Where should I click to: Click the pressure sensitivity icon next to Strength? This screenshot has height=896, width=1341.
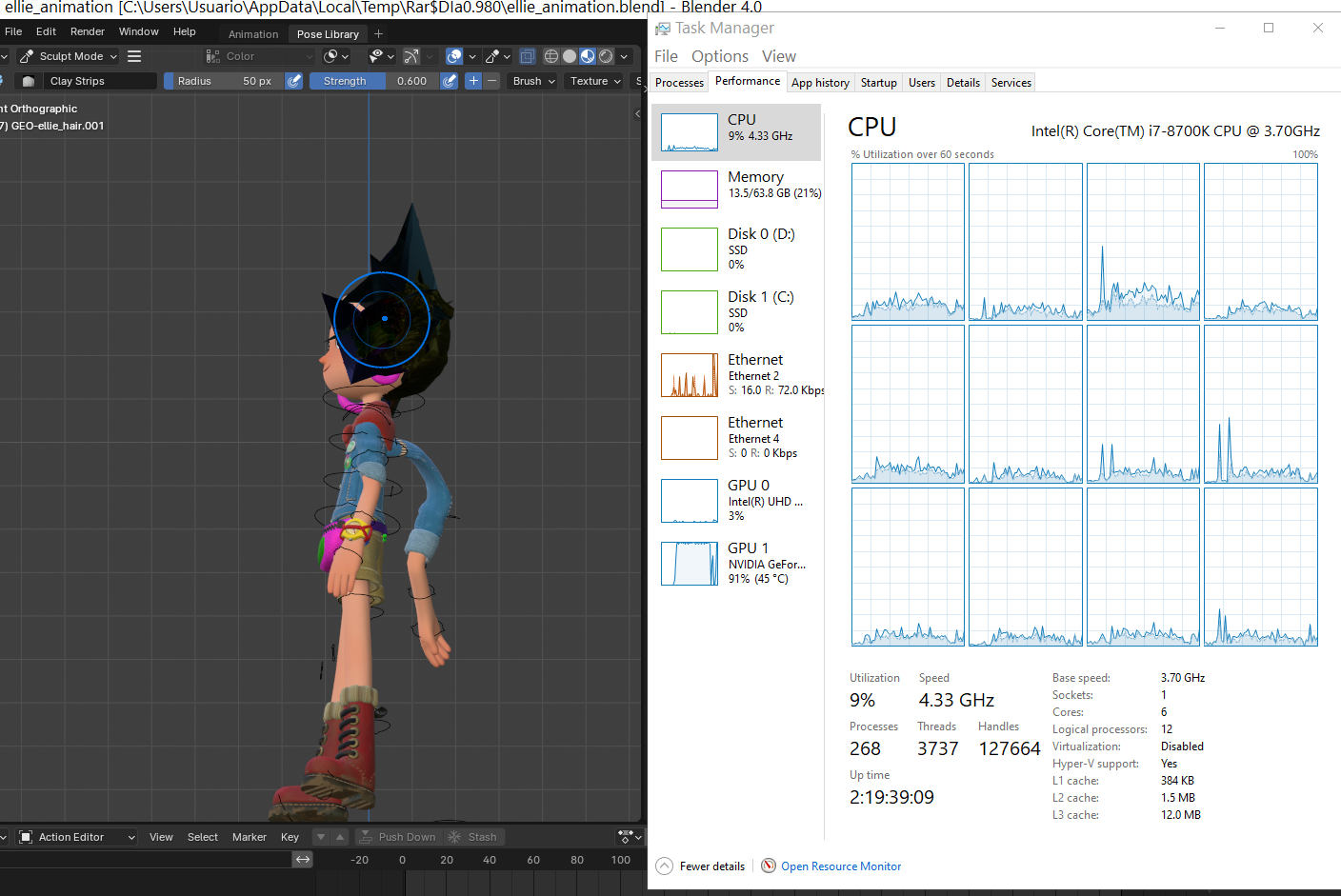450,81
